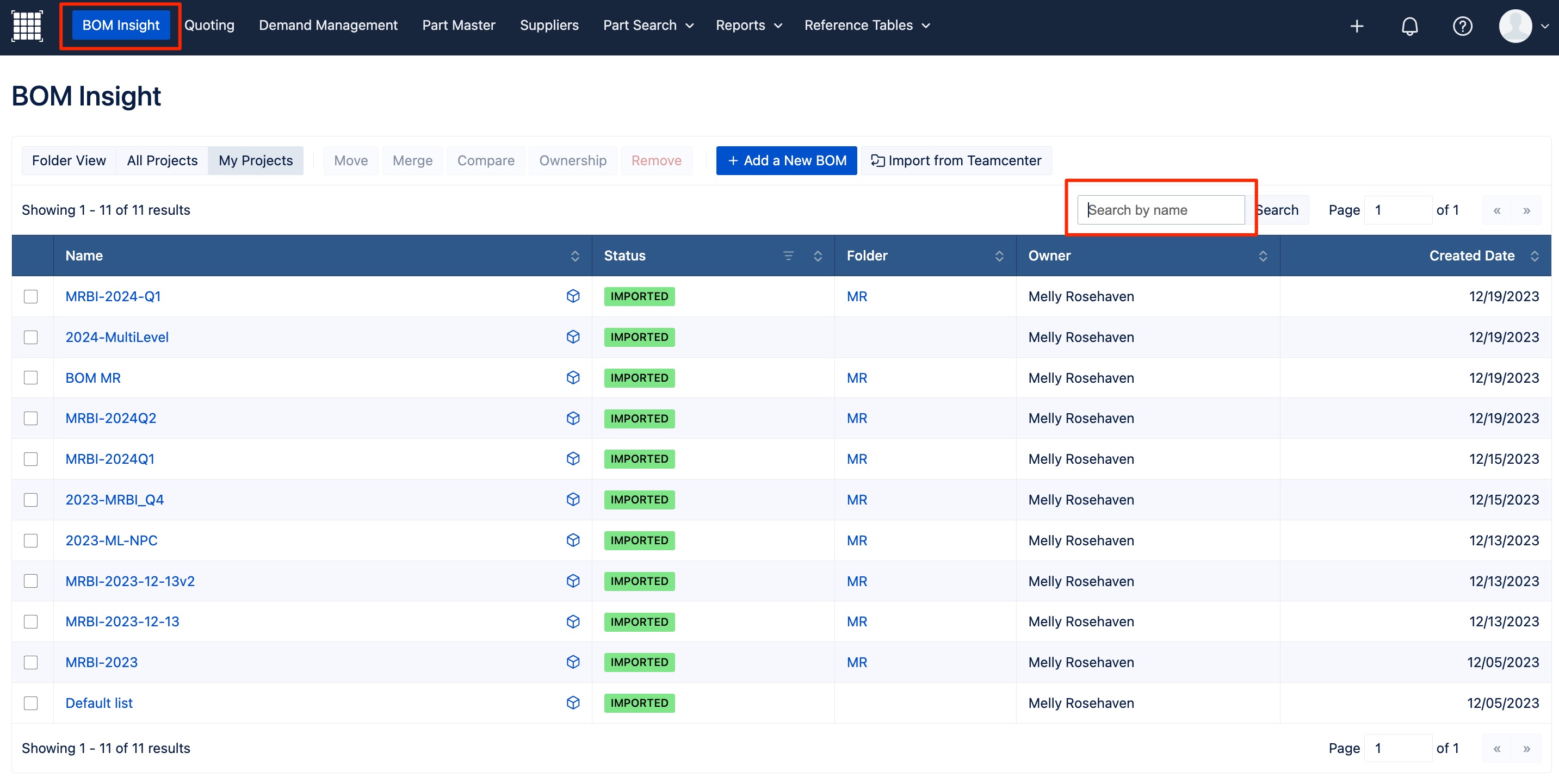The image size is (1559, 784).
Task: Check the box for 2024-MultiLevel
Action: 31,337
